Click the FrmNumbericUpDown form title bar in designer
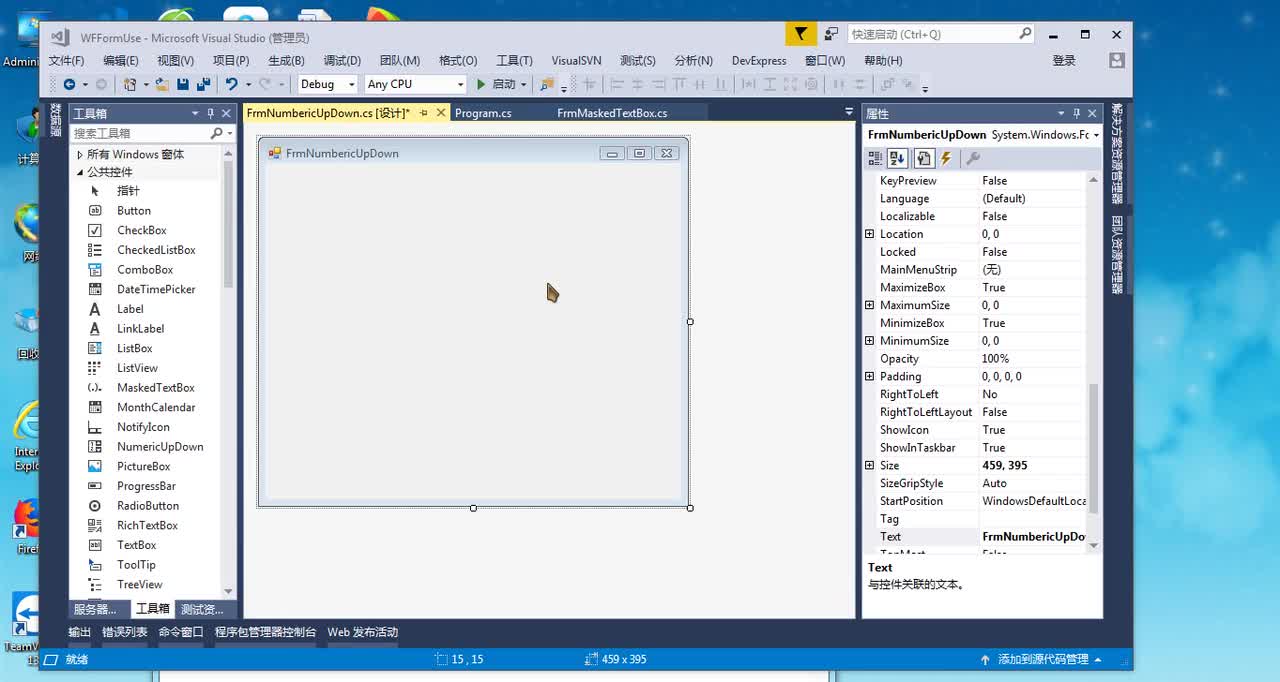This screenshot has height=682, width=1280. coord(473,153)
